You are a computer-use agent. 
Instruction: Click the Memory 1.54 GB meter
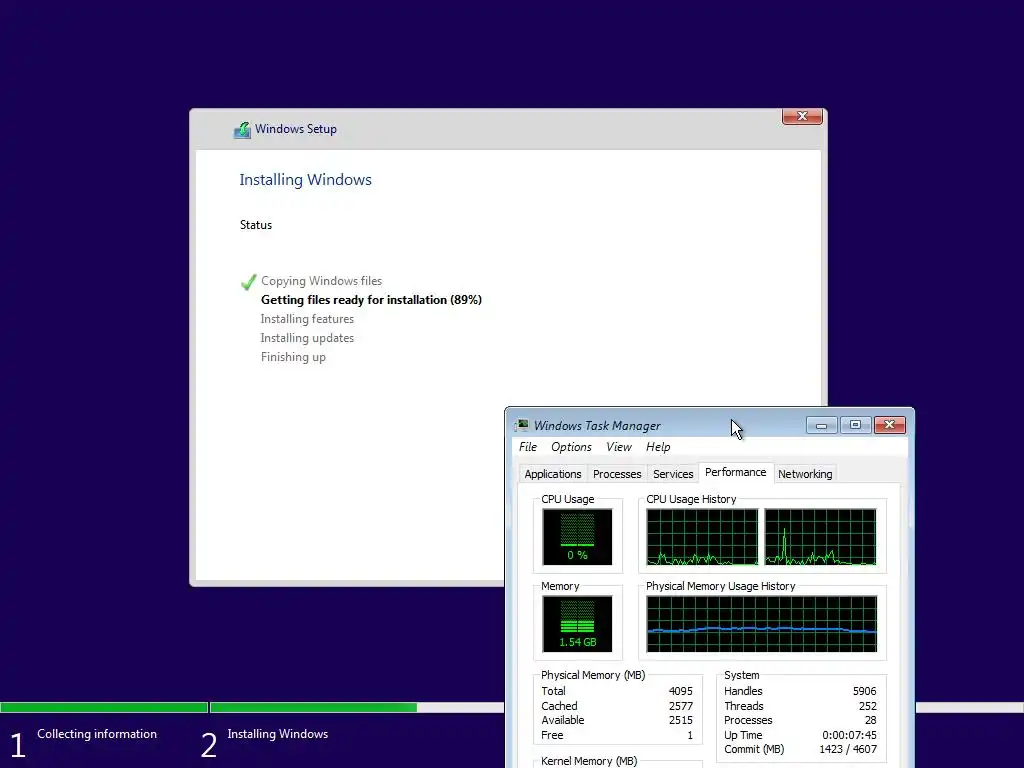pyautogui.click(x=577, y=624)
